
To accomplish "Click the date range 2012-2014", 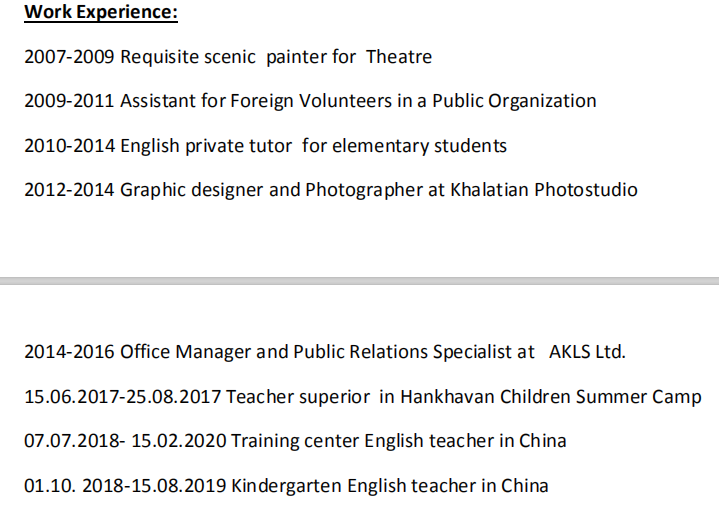I will [69, 189].
